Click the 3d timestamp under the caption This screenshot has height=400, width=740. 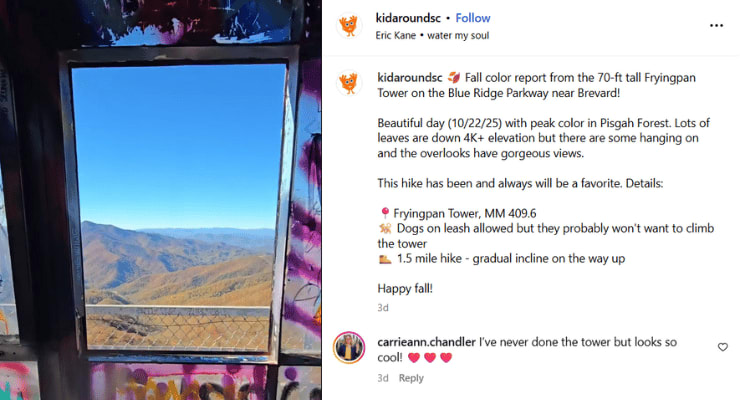pos(383,308)
